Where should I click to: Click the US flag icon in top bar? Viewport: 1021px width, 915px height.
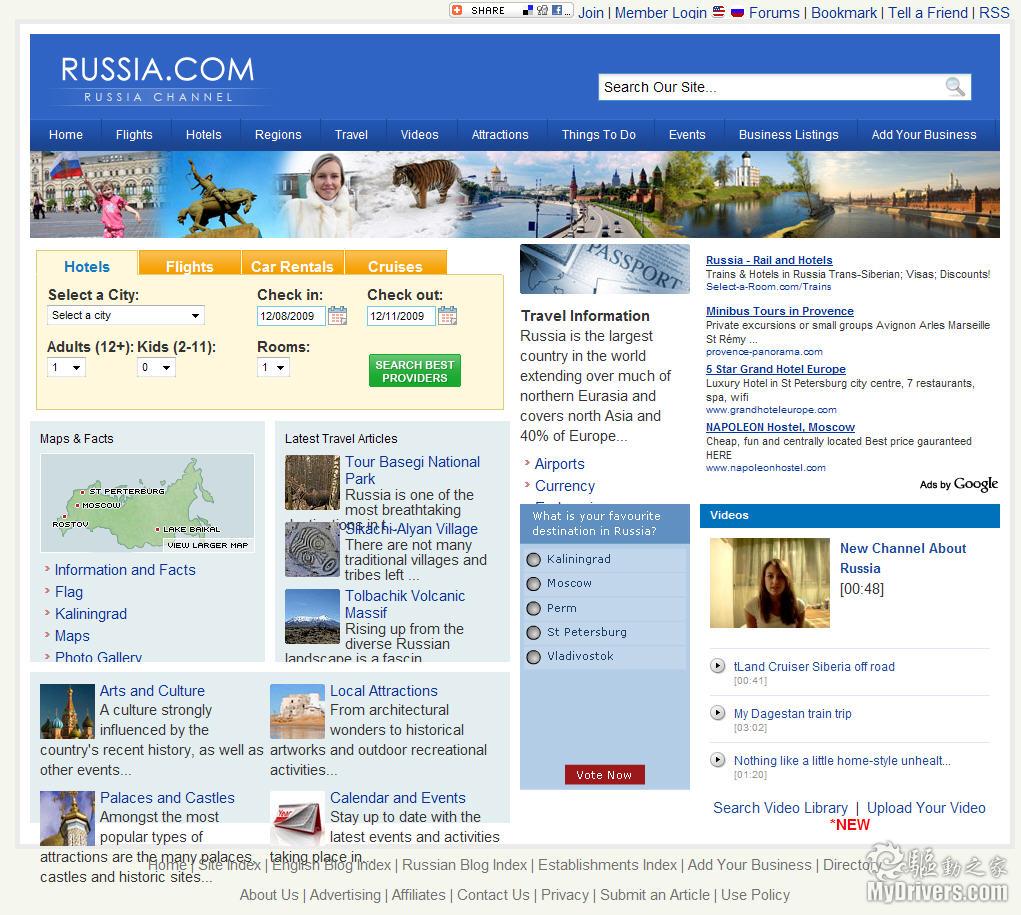719,12
